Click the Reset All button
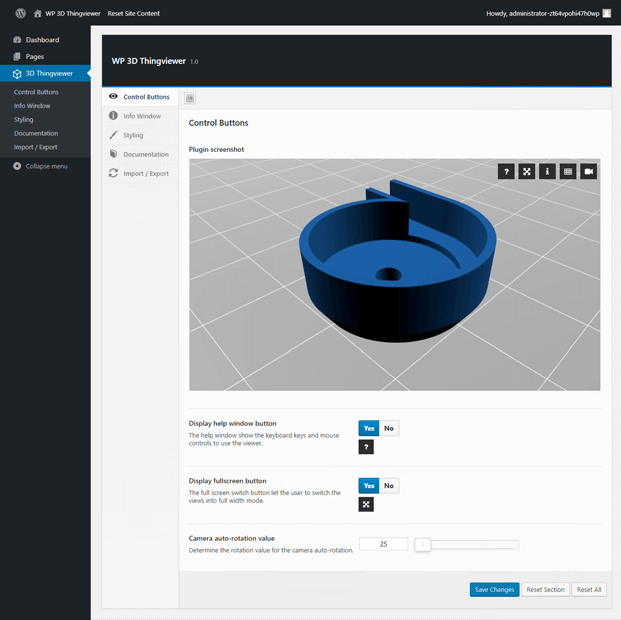621x620 pixels. click(589, 589)
